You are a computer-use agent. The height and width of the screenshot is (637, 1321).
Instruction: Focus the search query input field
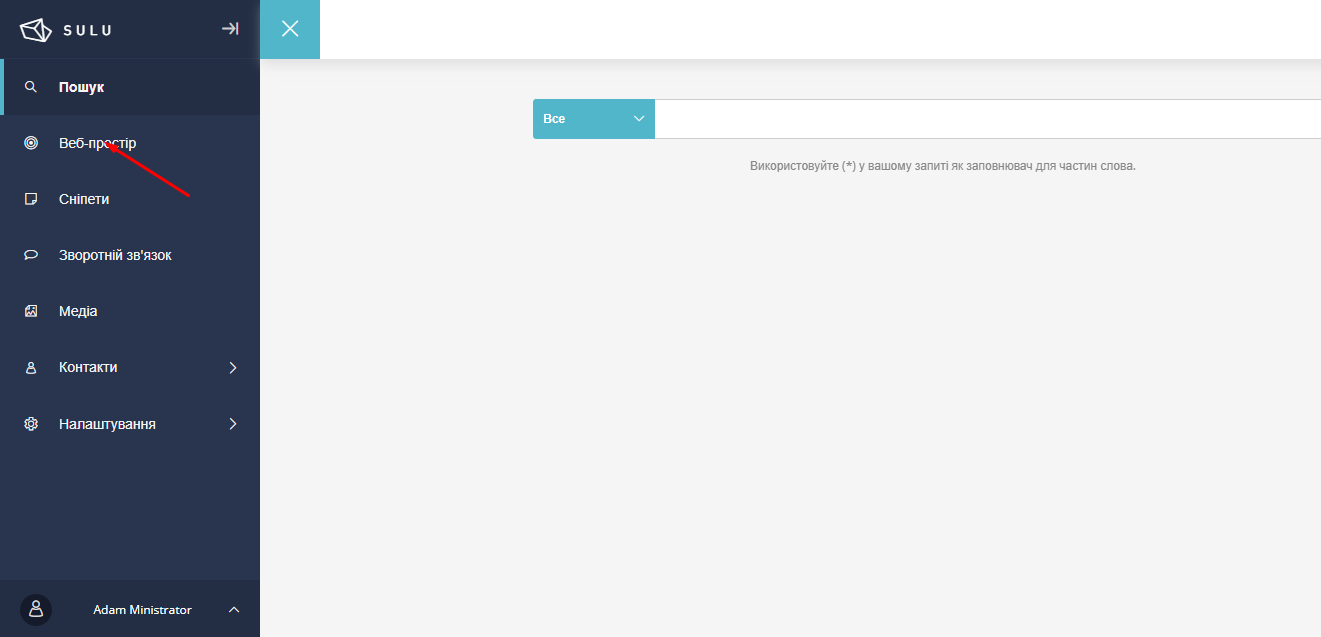pos(985,119)
